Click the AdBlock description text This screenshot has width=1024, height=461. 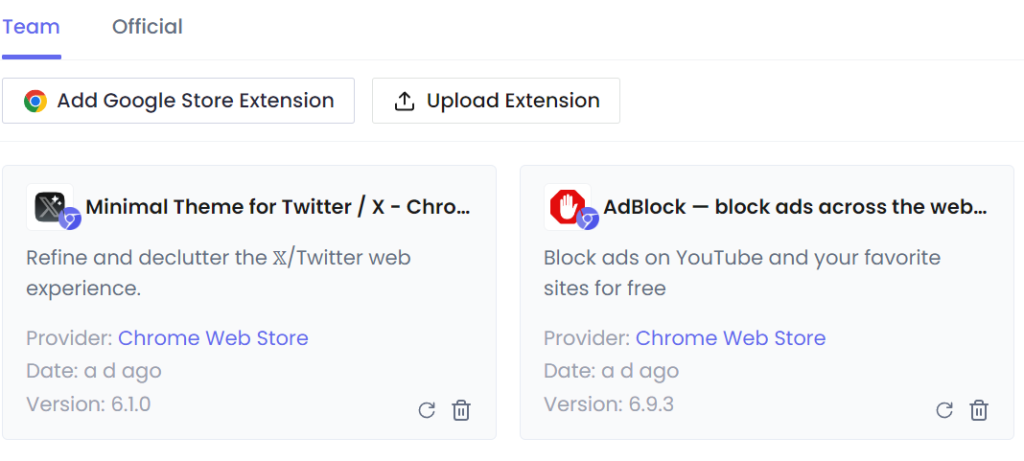click(742, 273)
